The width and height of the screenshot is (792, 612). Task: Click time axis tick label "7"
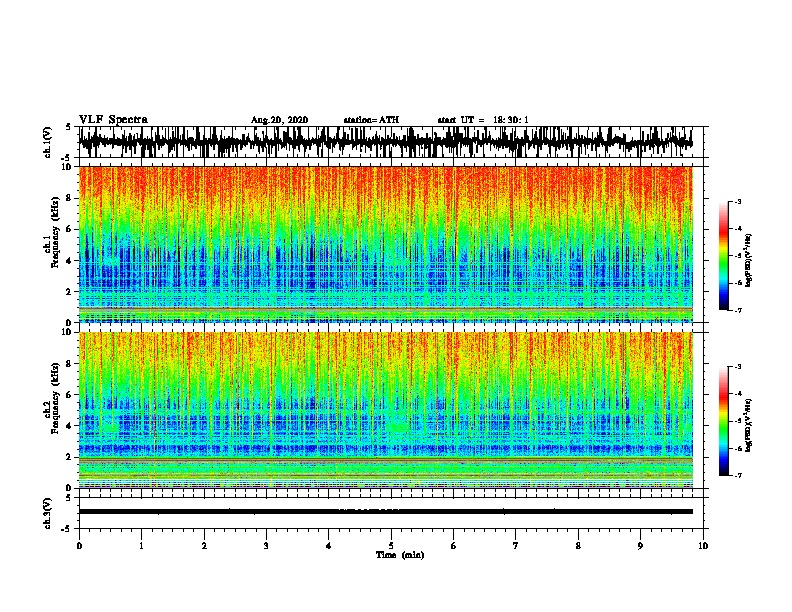516,546
